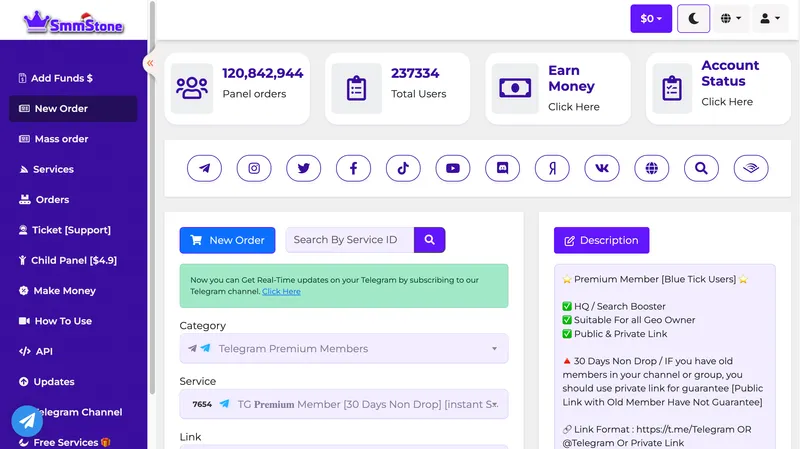Image resolution: width=800 pixels, height=449 pixels.
Task: Select New Order in sidebar
Action: [x=73, y=109]
